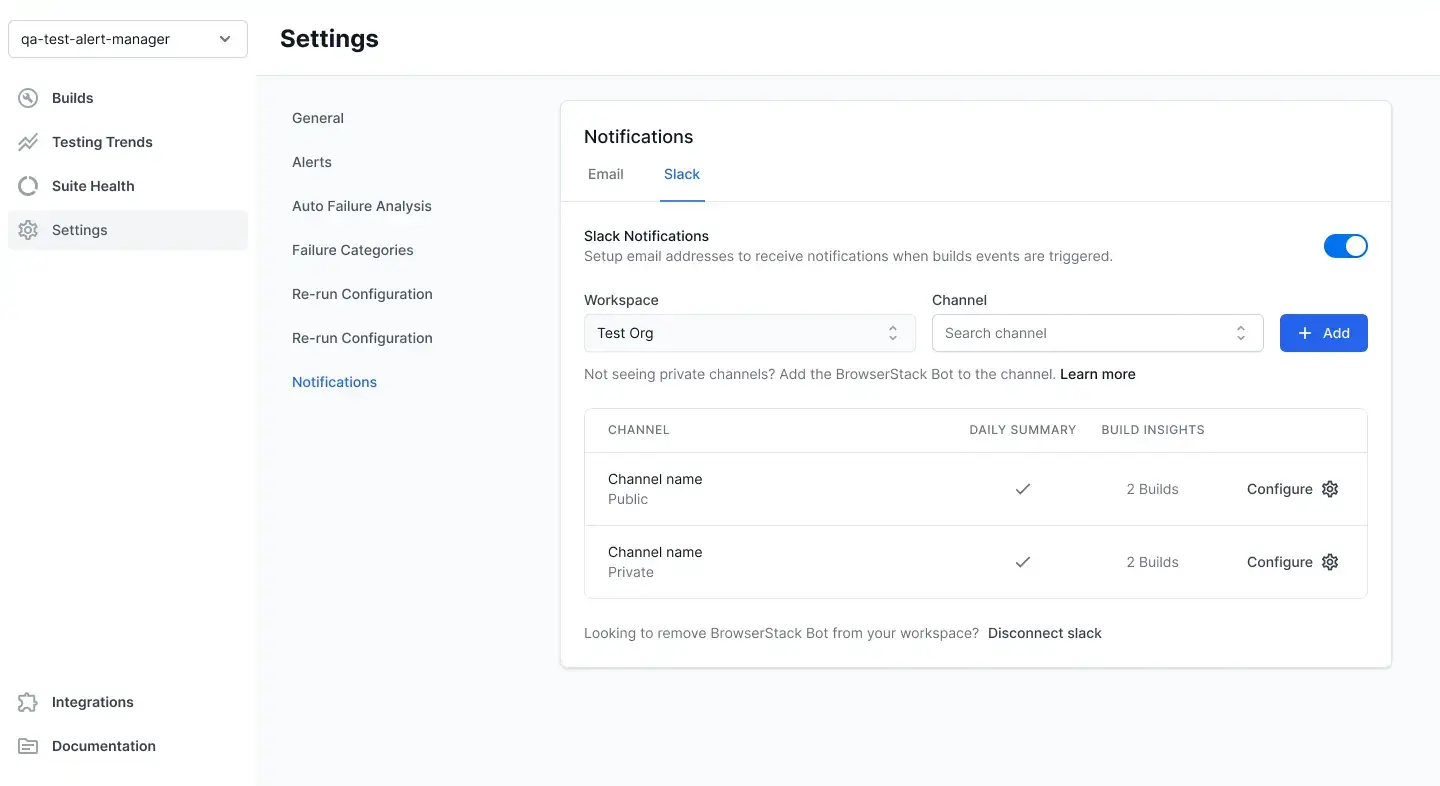Open the Learn more link

(1097, 374)
